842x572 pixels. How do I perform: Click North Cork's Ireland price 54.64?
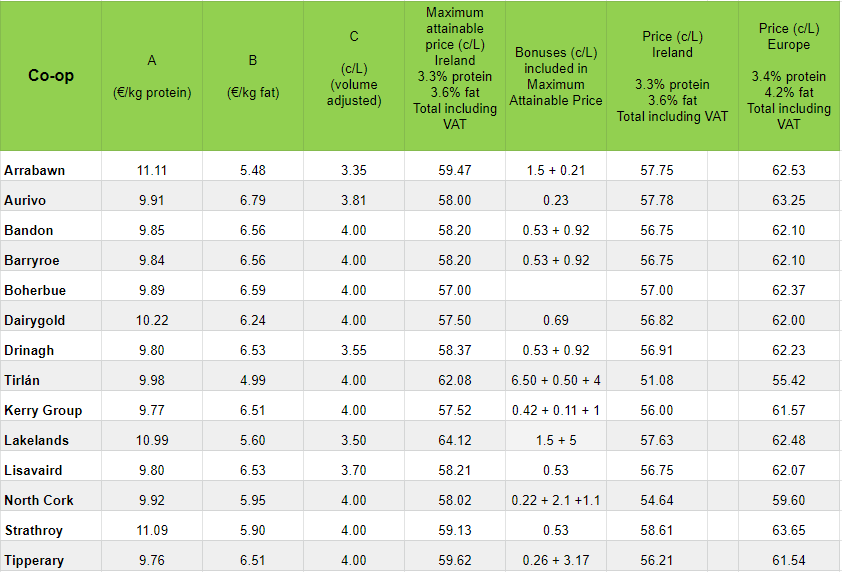tap(657, 501)
